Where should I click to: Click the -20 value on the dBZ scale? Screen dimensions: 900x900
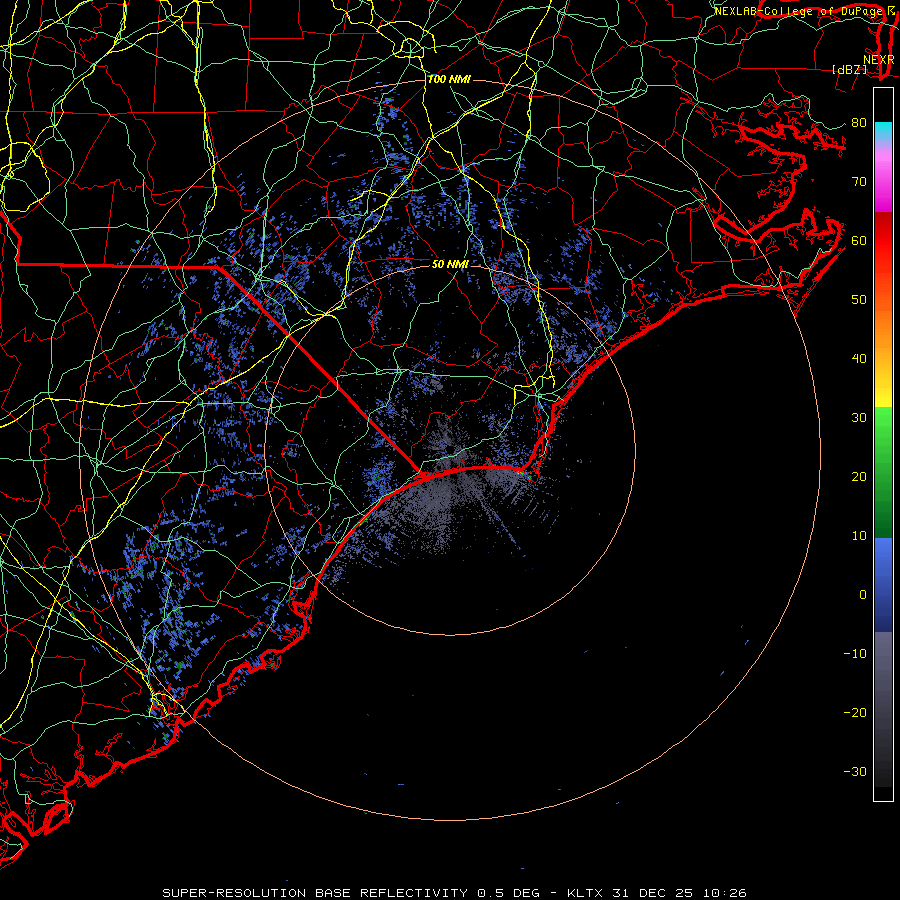click(855, 712)
